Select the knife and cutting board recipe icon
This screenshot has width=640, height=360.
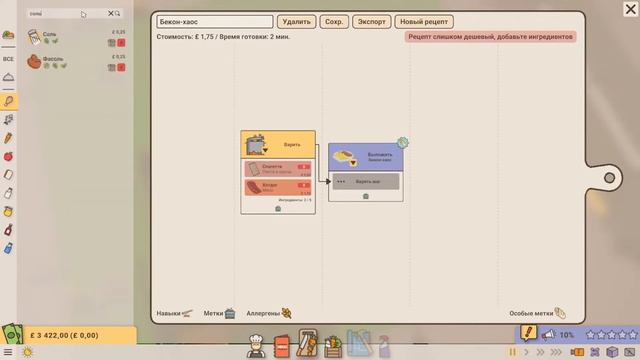(x=307, y=343)
